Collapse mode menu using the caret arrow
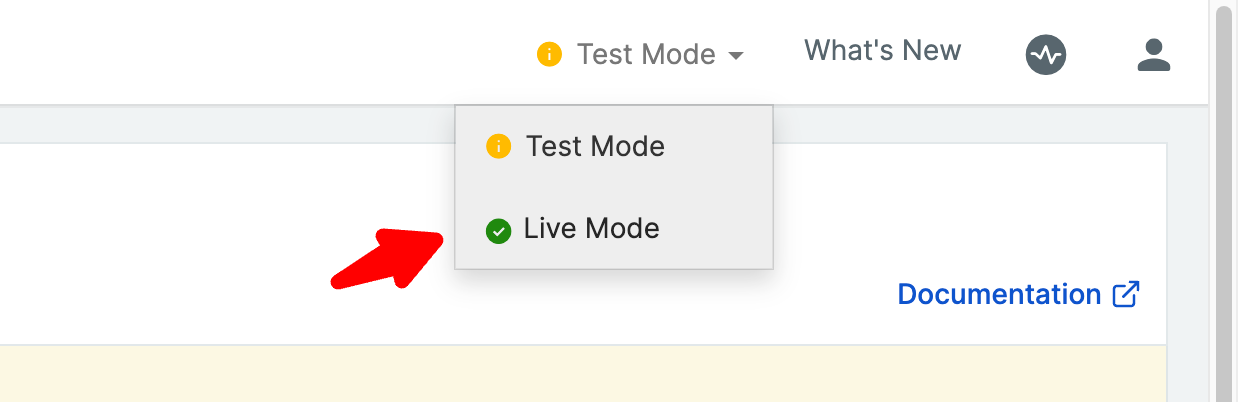Image resolution: width=1238 pixels, height=402 pixels. [x=736, y=55]
